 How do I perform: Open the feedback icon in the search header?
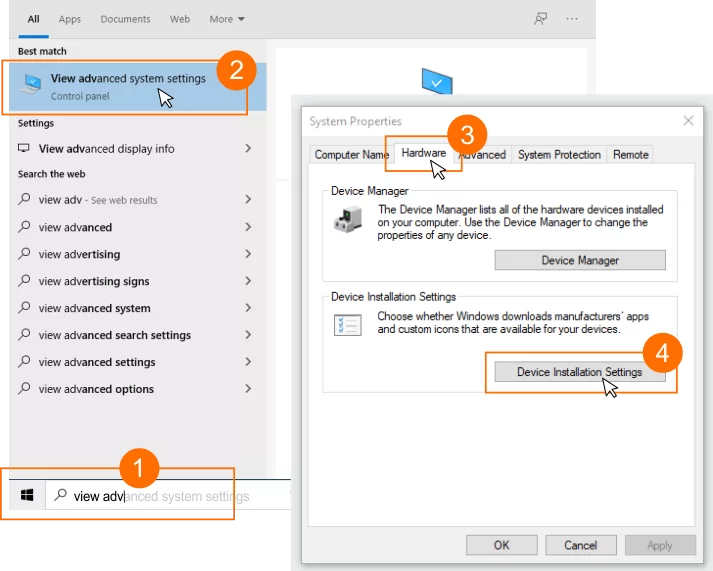pos(540,19)
